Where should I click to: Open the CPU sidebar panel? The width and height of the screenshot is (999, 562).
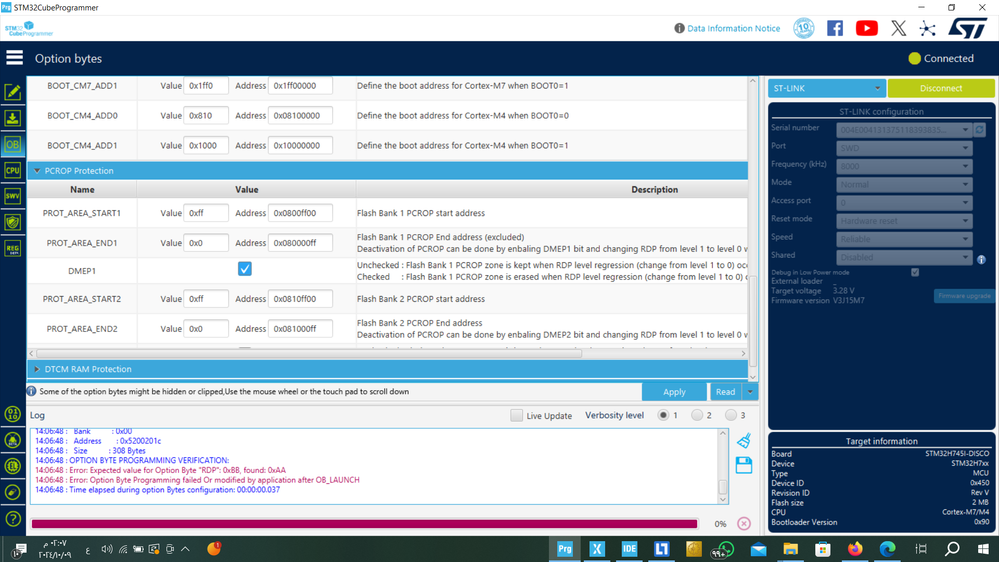pyautogui.click(x=13, y=170)
